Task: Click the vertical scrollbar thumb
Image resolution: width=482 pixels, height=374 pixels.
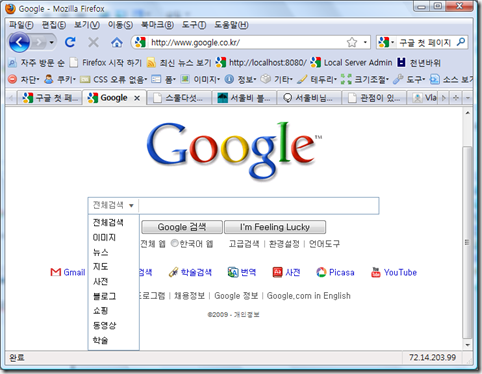Action: click(467, 242)
